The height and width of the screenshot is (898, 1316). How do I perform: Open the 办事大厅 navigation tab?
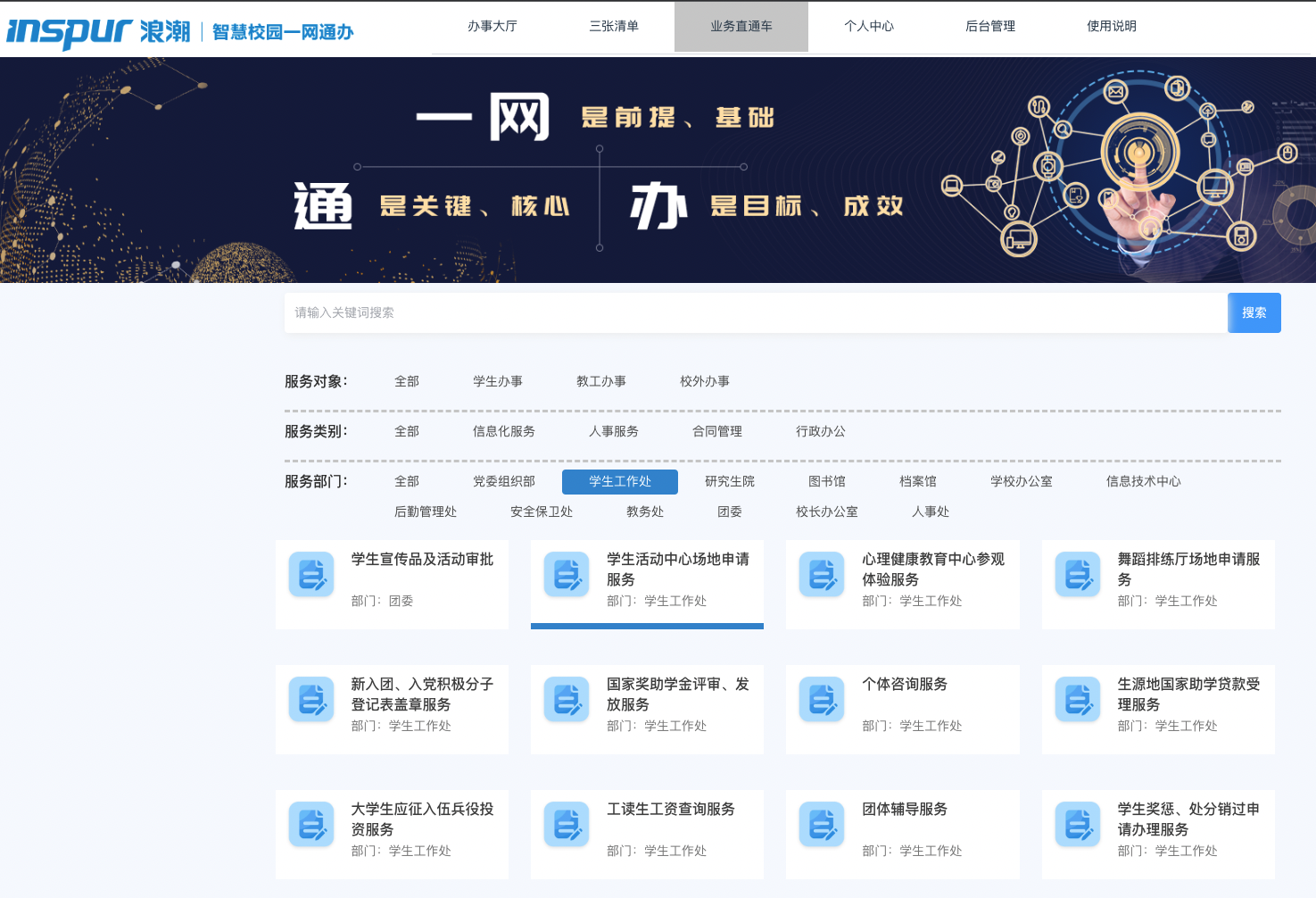[492, 26]
